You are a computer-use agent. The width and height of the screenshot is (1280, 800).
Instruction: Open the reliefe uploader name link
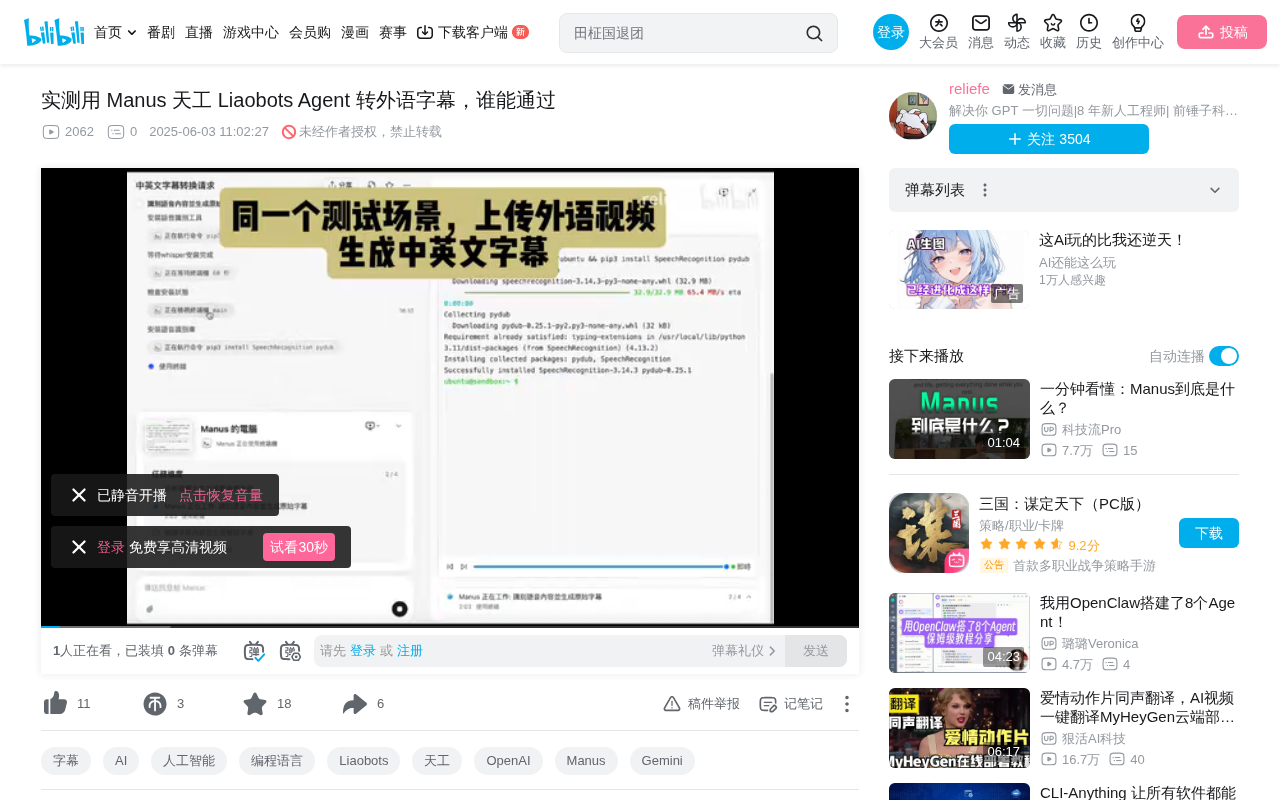(969, 89)
